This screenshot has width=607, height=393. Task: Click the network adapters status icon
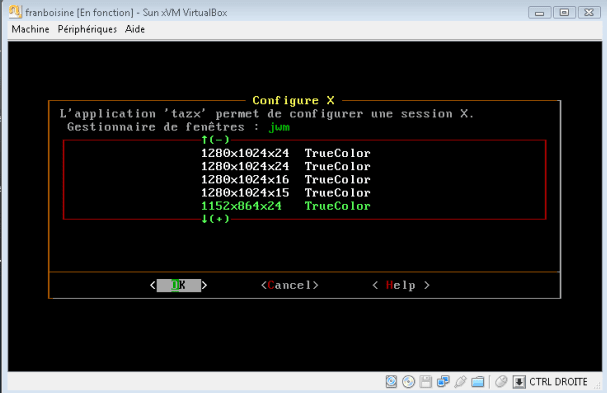[x=443, y=382]
